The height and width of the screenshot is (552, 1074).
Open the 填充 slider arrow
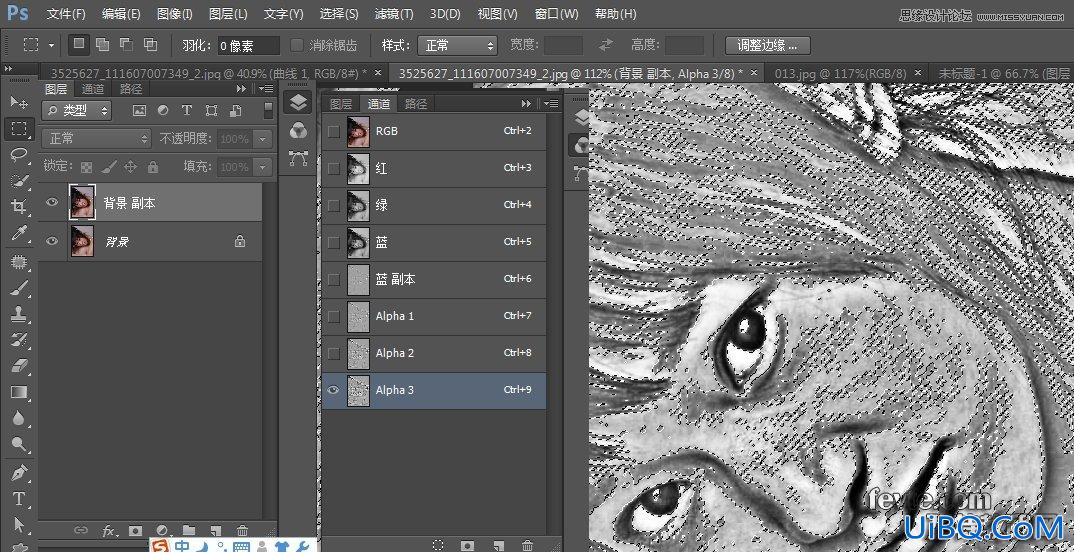[x=264, y=167]
